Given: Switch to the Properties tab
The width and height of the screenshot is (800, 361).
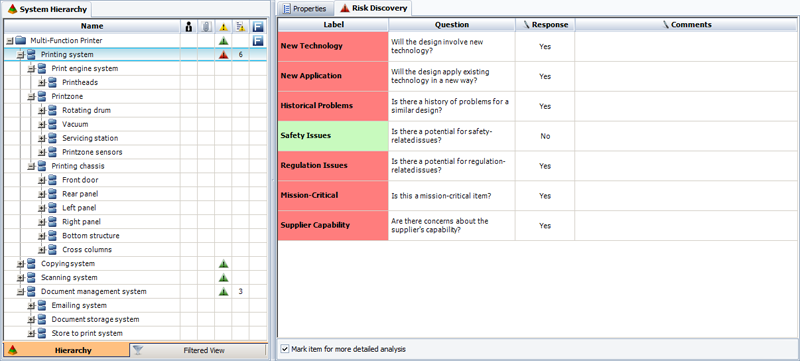Looking at the screenshot, I should point(305,8).
